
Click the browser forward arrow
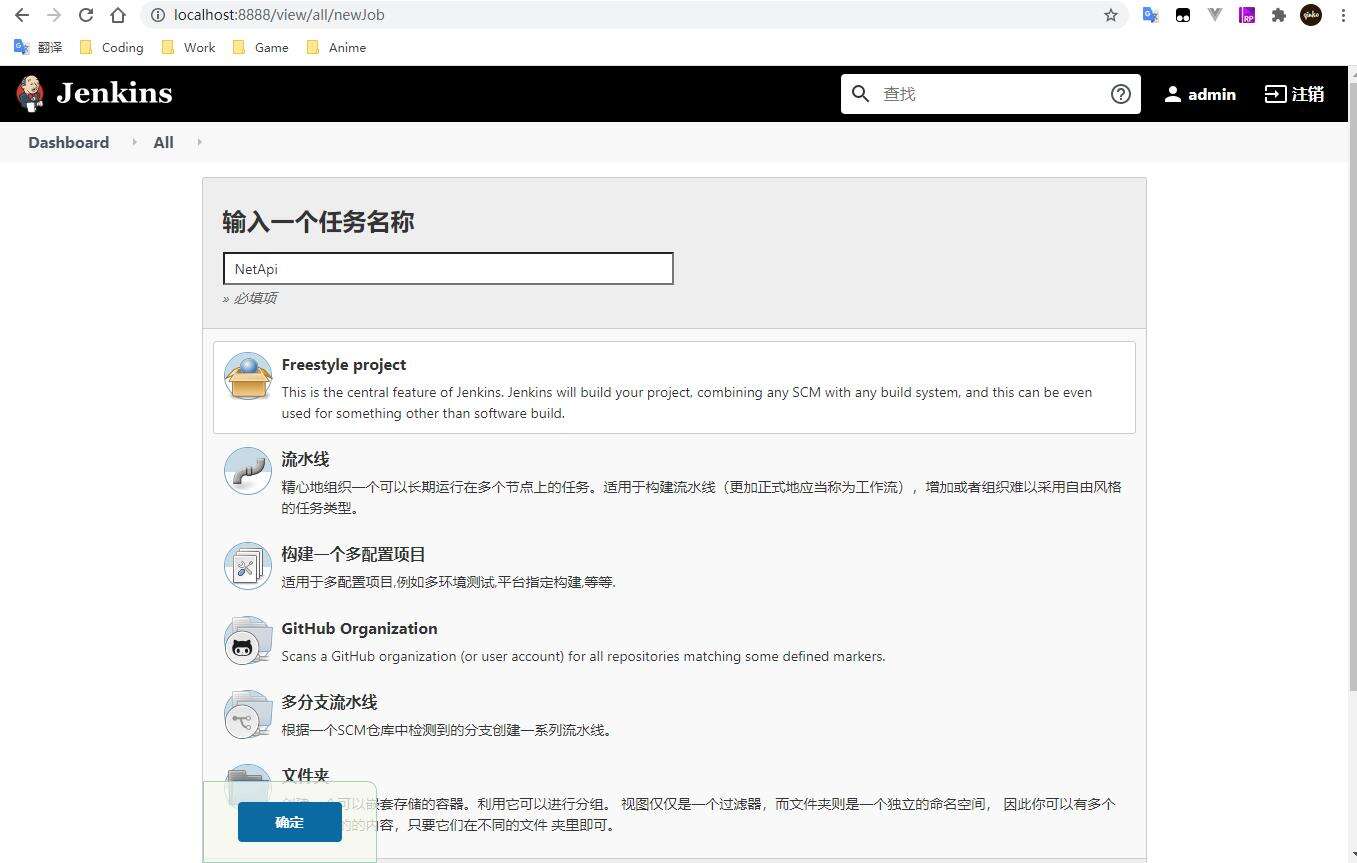click(54, 15)
